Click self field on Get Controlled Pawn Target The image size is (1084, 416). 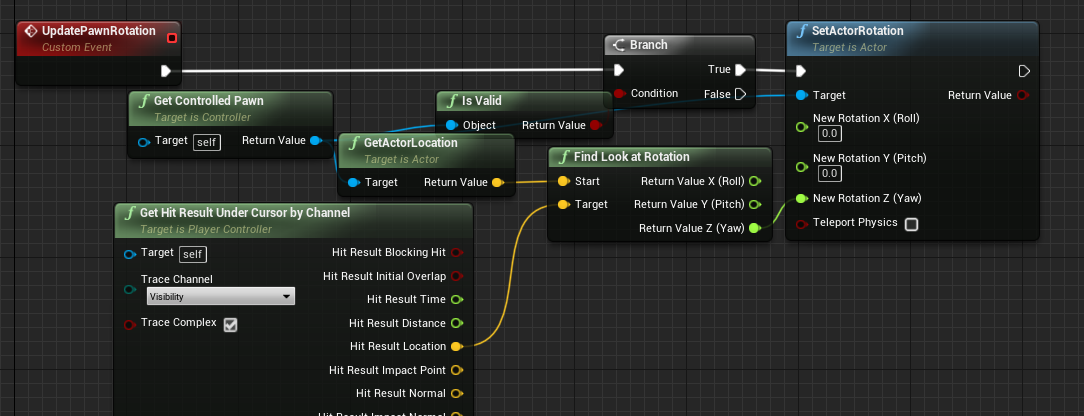207,143
